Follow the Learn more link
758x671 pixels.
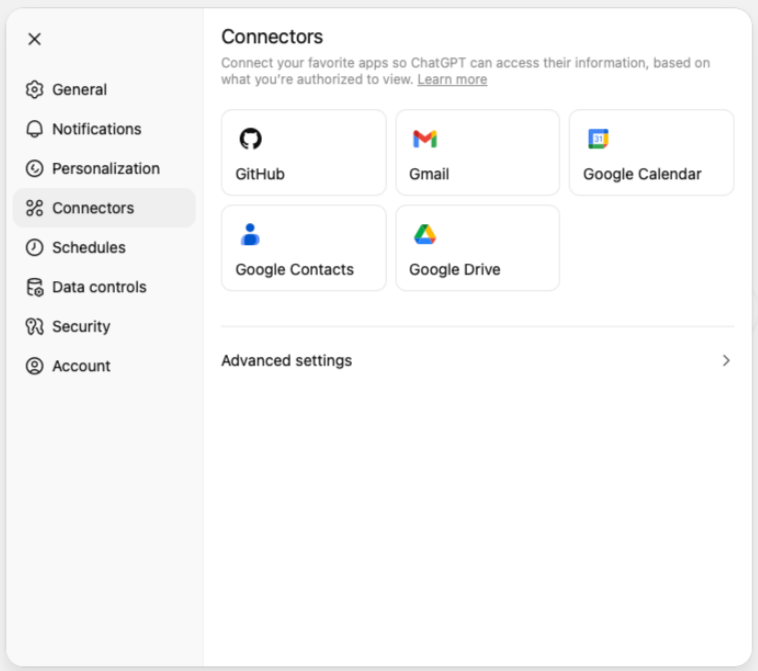(452, 80)
